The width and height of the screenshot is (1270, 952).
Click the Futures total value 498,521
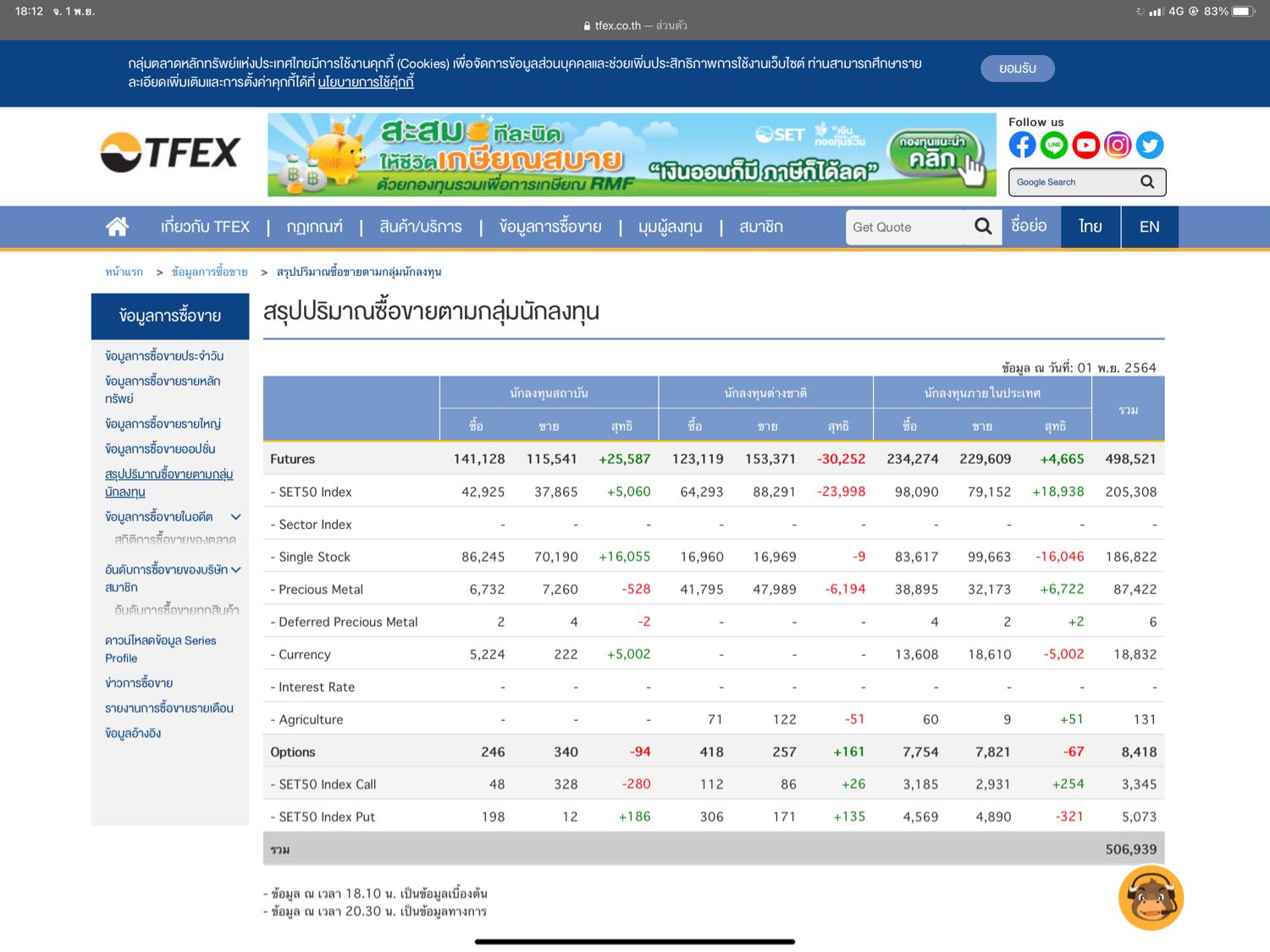tap(1130, 459)
